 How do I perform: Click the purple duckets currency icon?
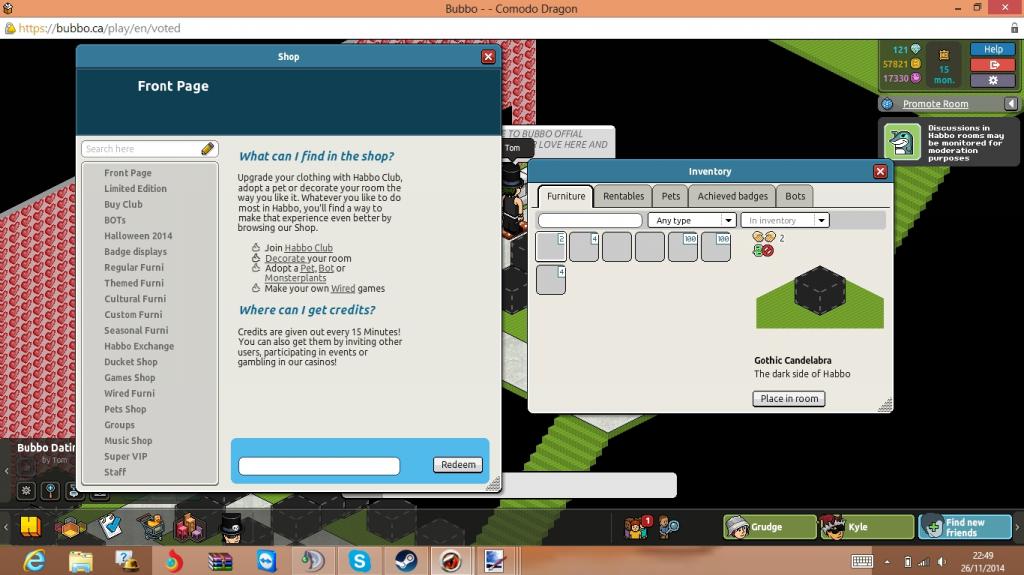916,78
